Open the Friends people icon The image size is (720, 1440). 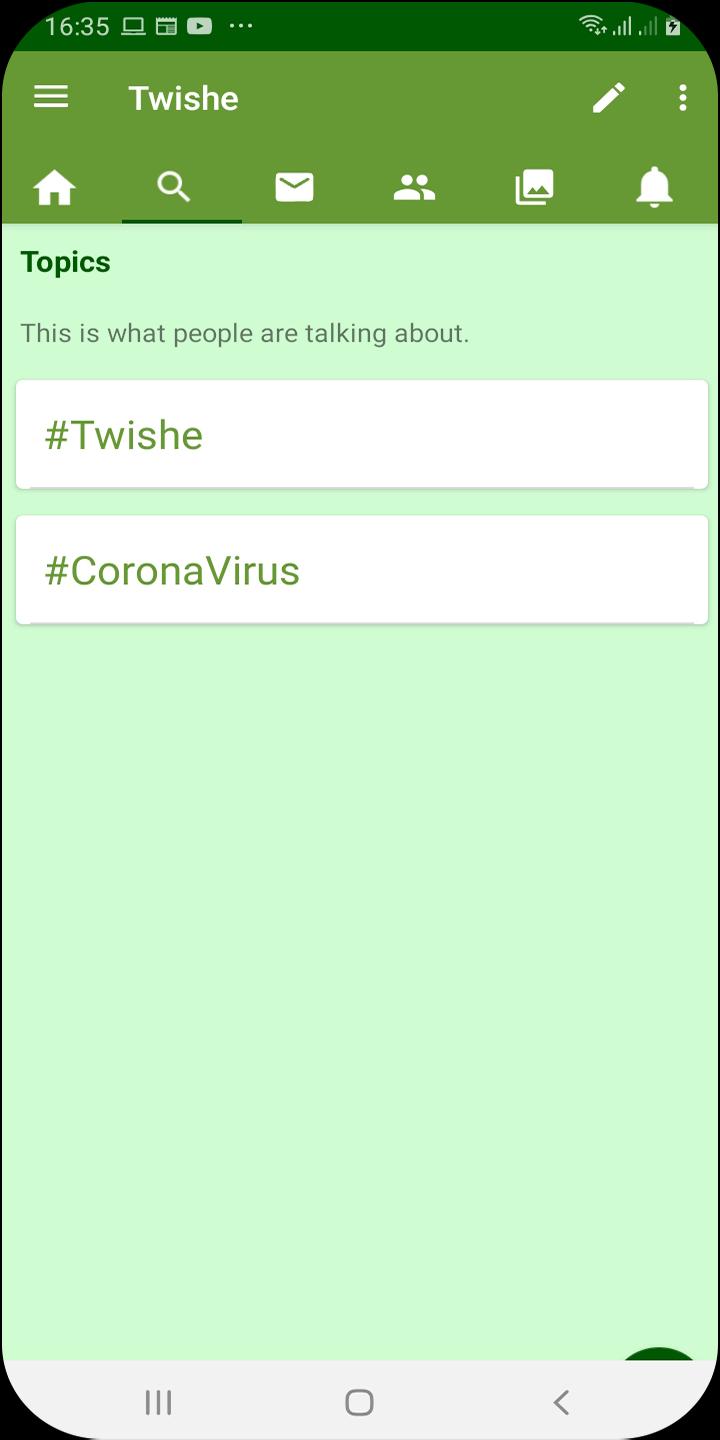pos(414,187)
